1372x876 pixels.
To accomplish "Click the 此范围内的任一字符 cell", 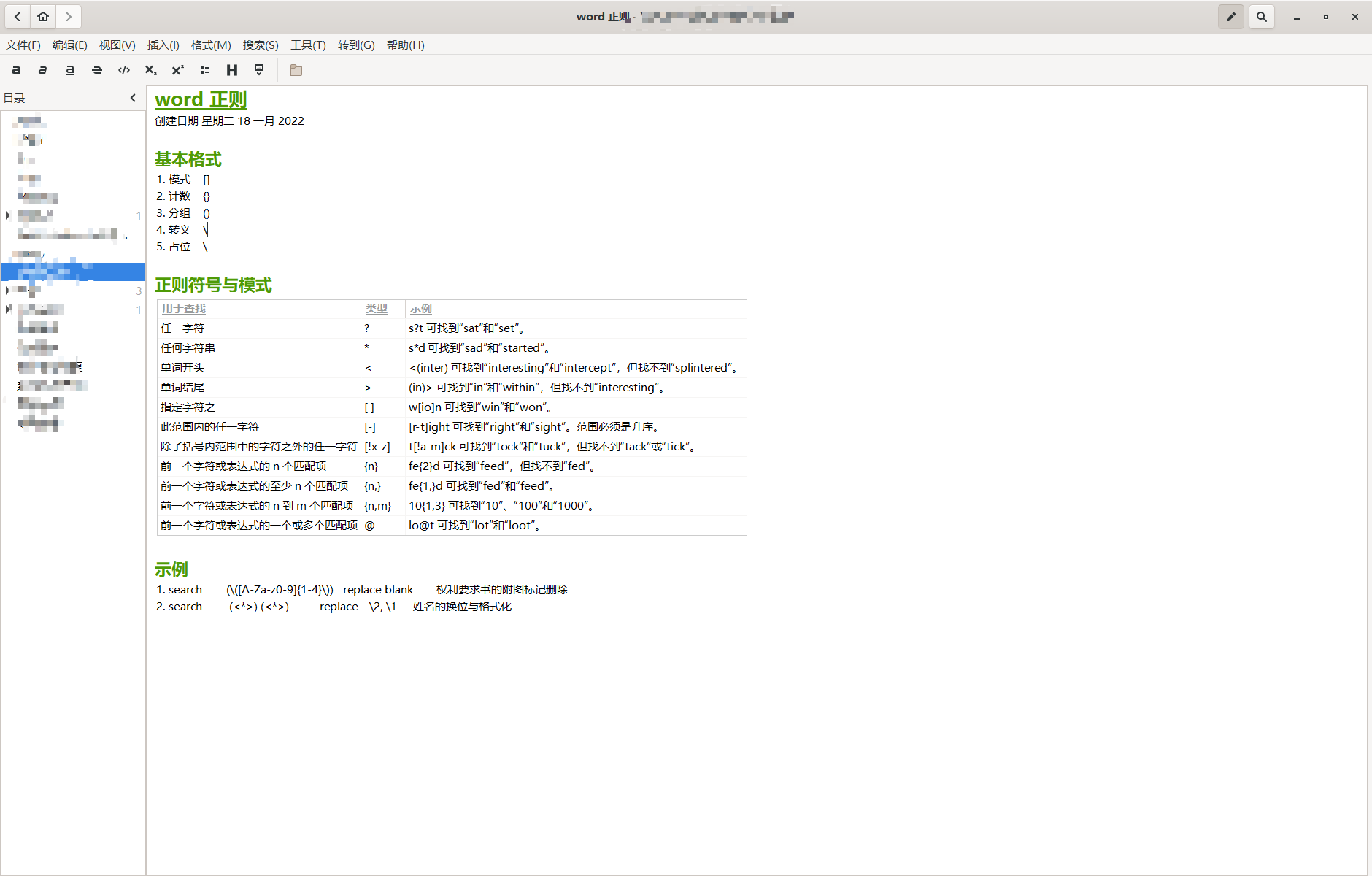I will pyautogui.click(x=259, y=427).
